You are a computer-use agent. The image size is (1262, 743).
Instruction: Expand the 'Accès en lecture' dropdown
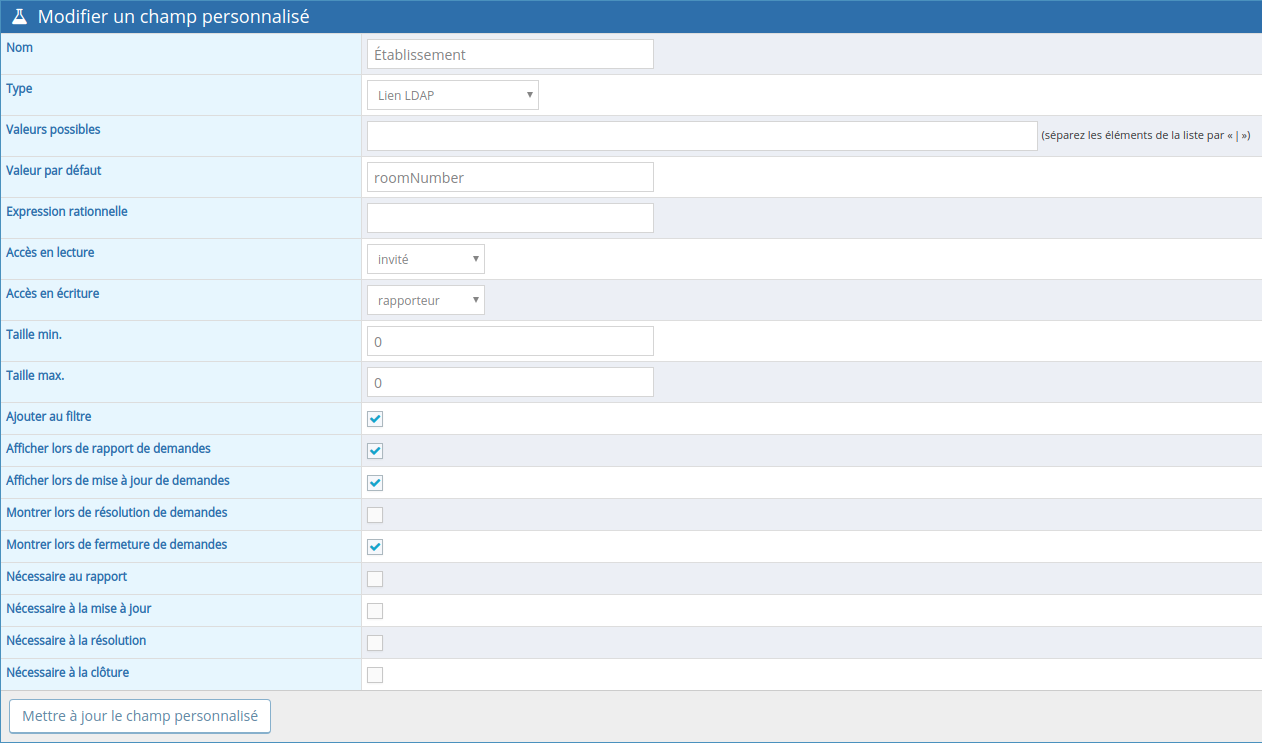tap(425, 259)
